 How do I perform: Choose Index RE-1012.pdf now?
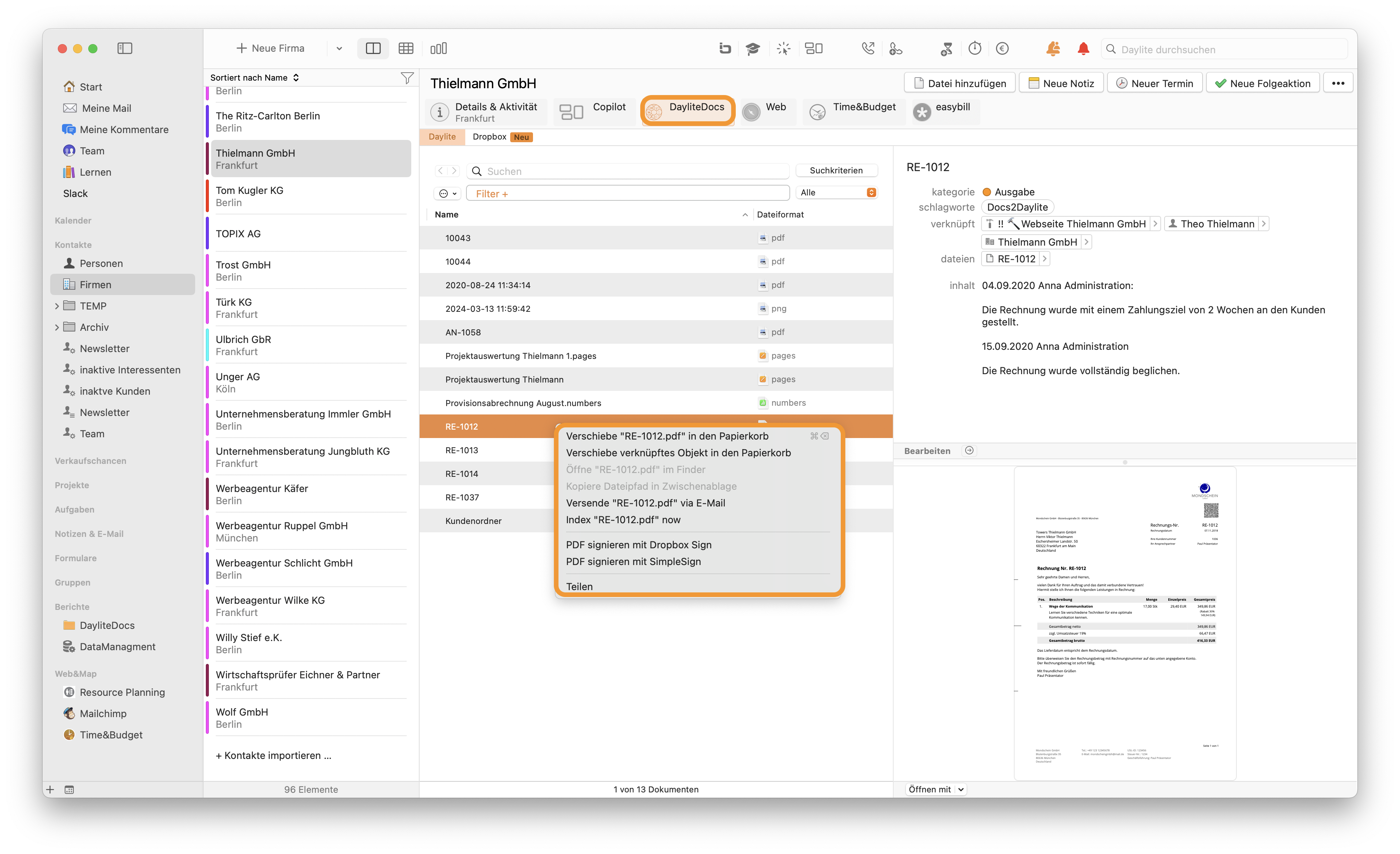(623, 520)
